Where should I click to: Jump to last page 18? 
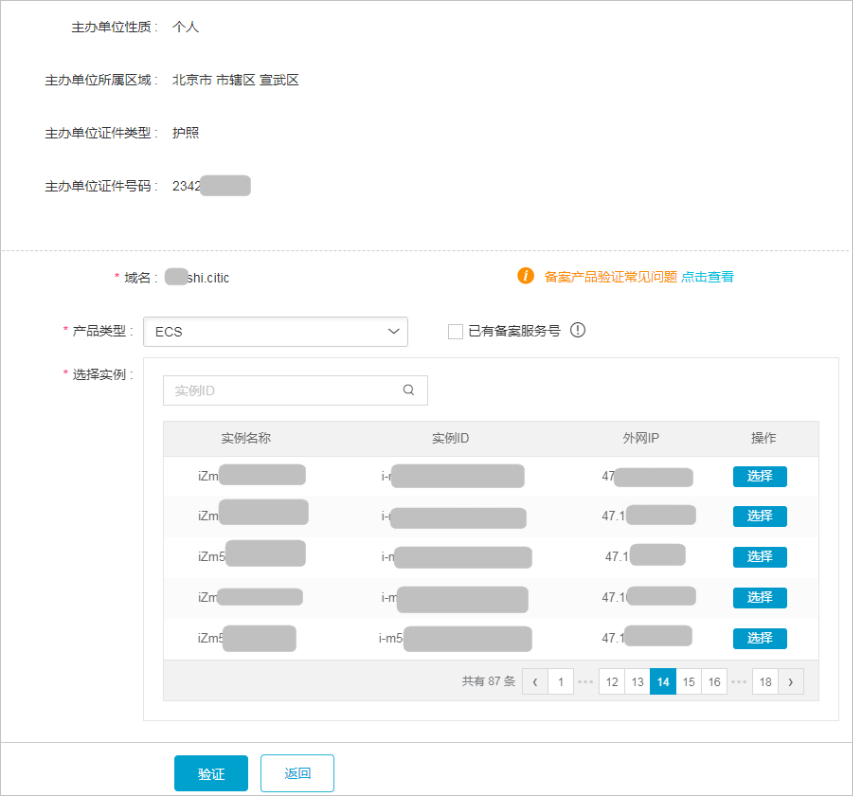coord(765,682)
